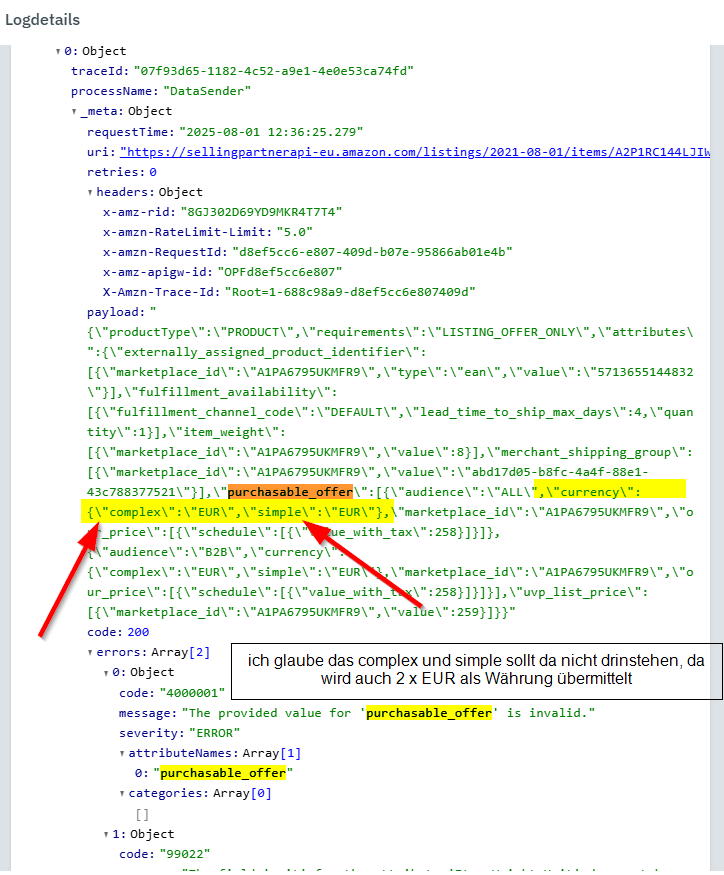Viewport: 724px width, 875px height.
Task: Collapse the _meta Object node
Action: coord(74,111)
